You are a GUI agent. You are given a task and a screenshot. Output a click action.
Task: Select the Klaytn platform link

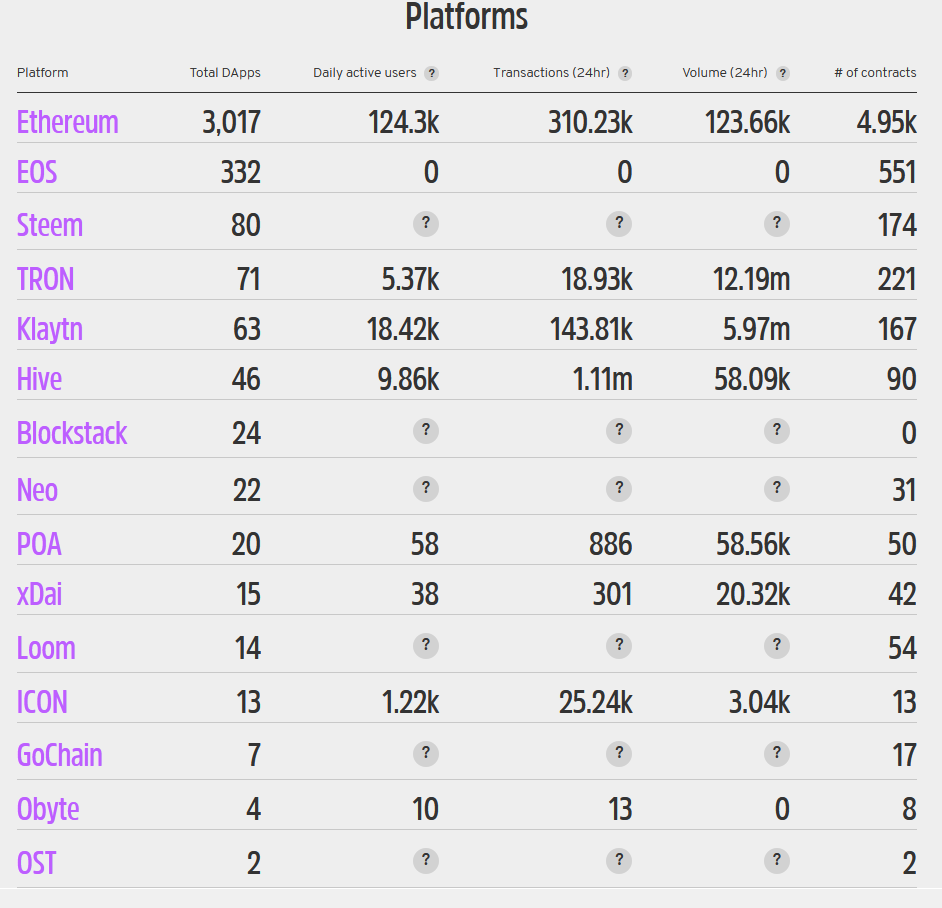[51, 329]
